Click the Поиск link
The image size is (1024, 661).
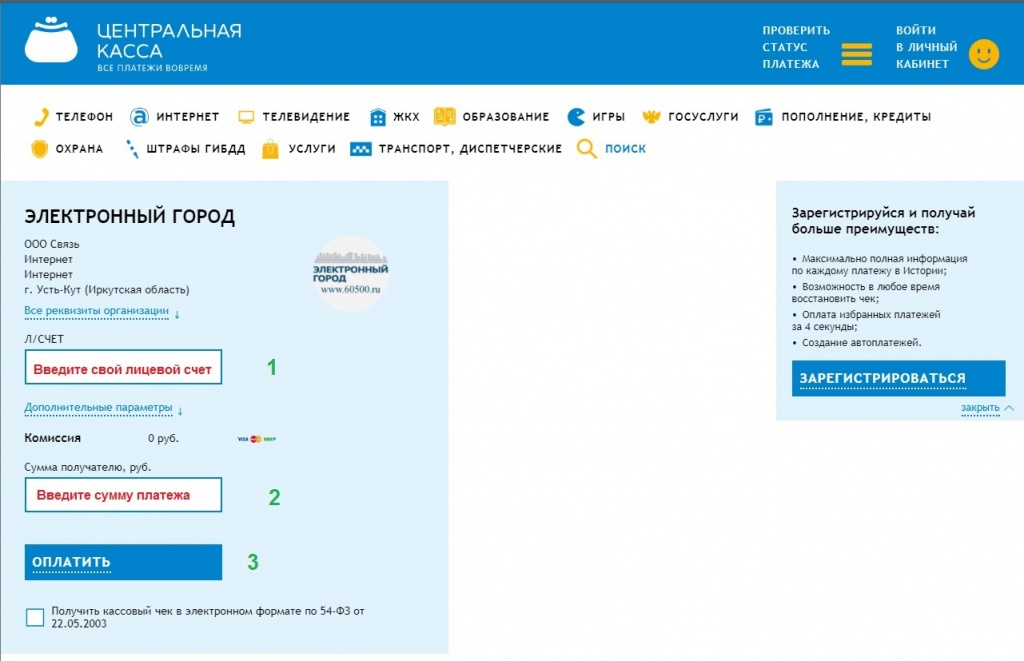(625, 148)
